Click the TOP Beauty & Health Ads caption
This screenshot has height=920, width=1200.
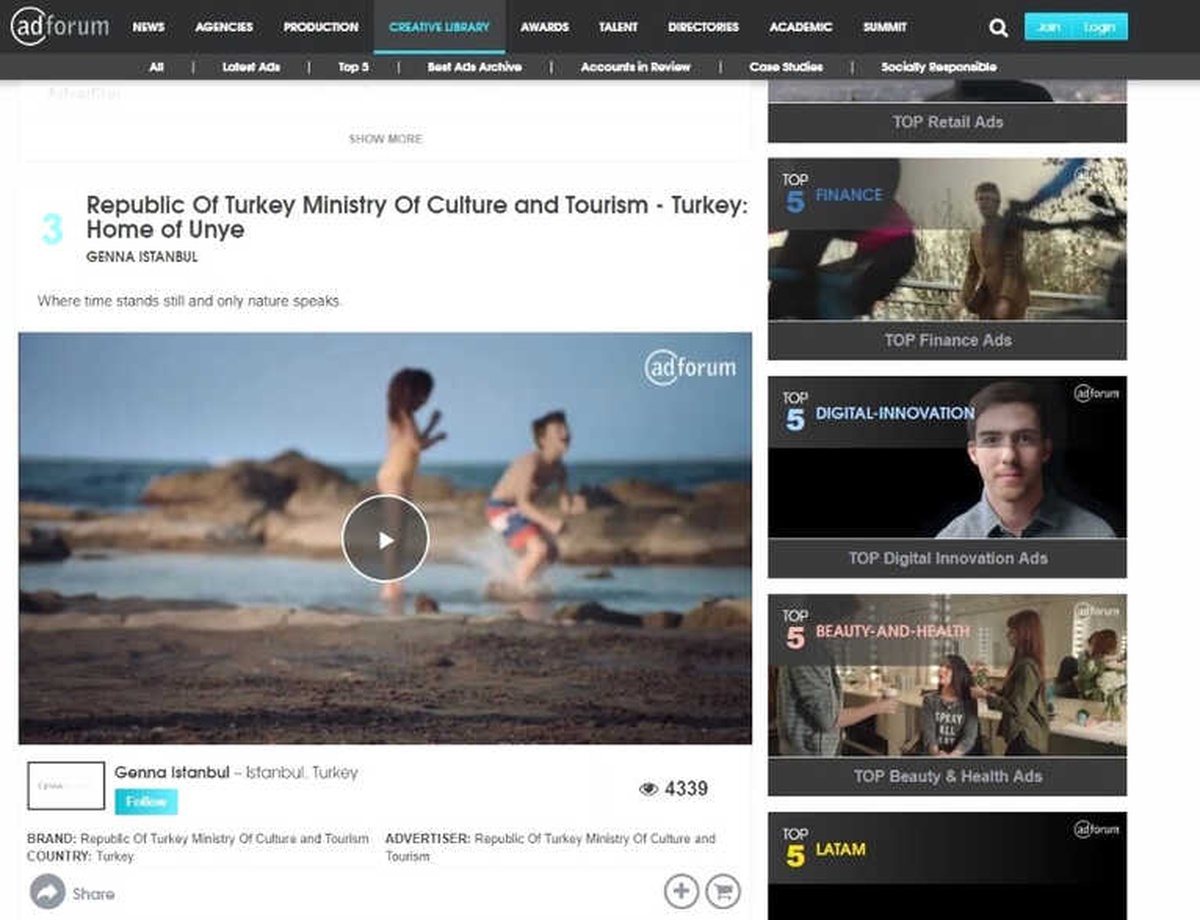(947, 776)
